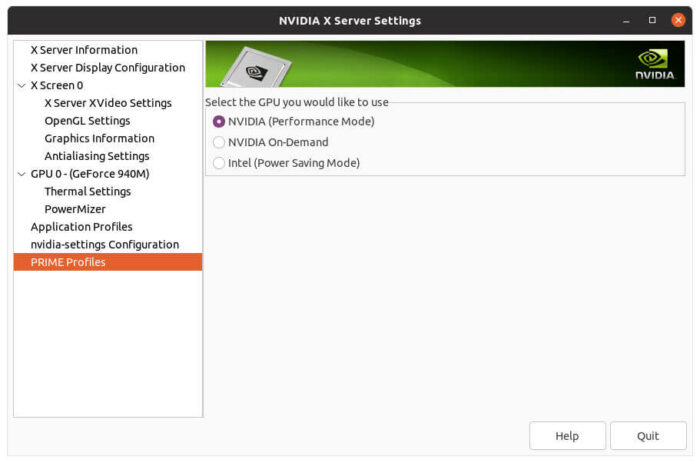The width and height of the screenshot is (700, 463).
Task: Open X Server Display Configuration
Action: coord(108,68)
